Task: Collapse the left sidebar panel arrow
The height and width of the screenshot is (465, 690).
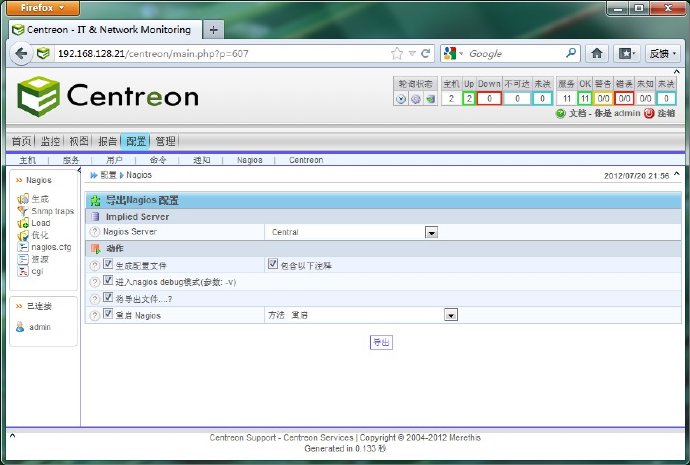Action: [x=79, y=170]
